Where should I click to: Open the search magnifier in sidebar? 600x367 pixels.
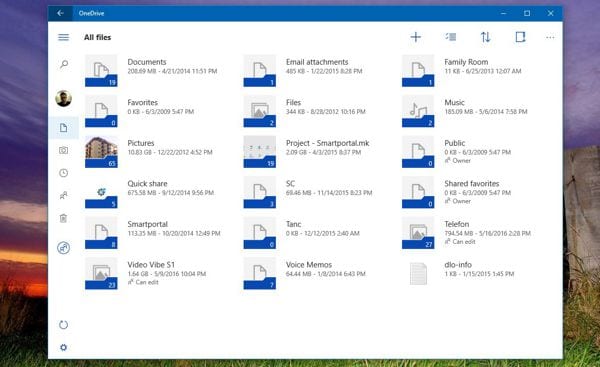(64, 64)
